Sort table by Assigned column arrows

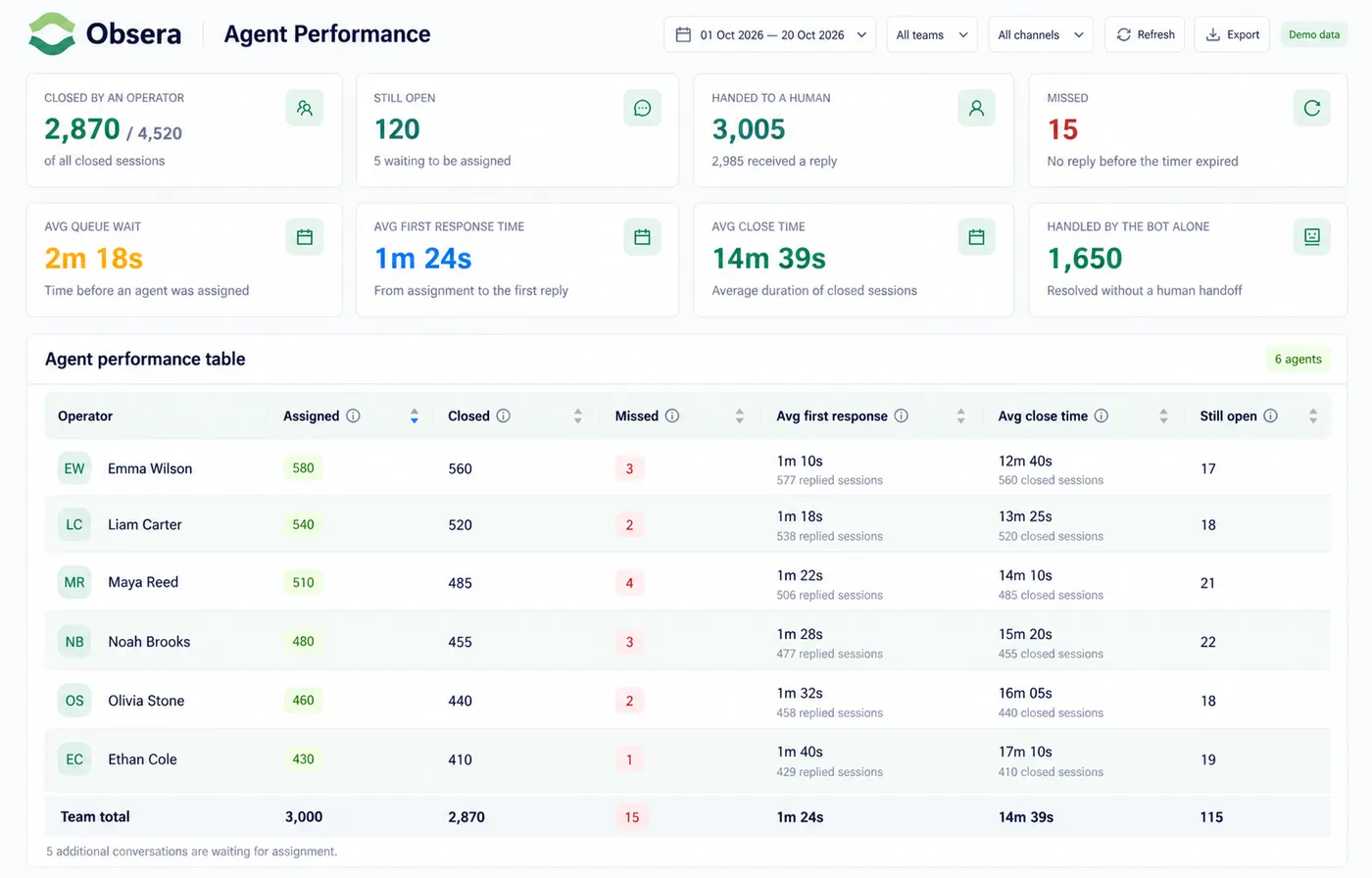[x=415, y=415]
